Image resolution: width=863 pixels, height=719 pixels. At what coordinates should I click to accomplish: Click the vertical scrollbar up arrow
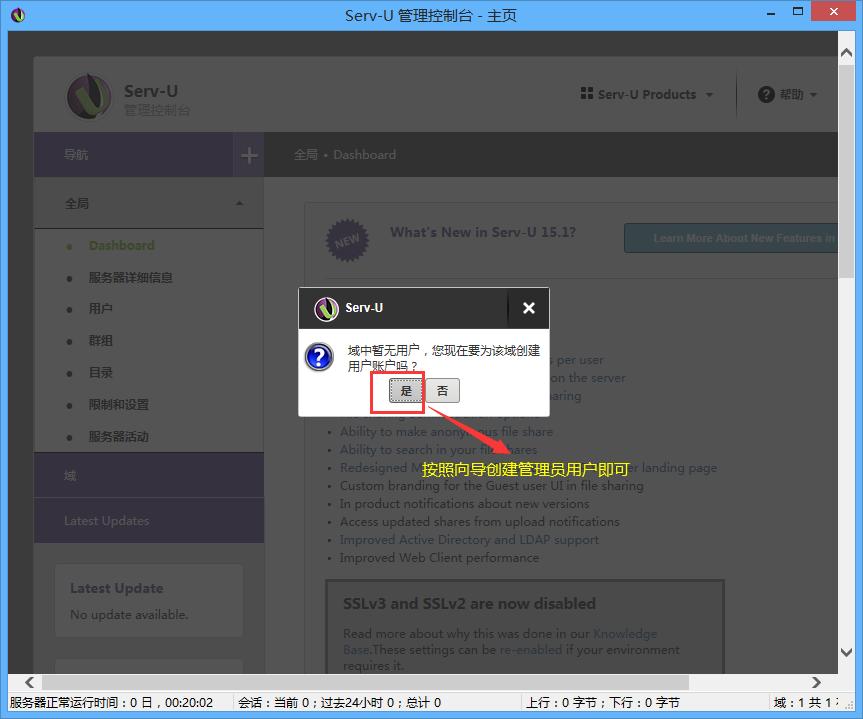846,53
